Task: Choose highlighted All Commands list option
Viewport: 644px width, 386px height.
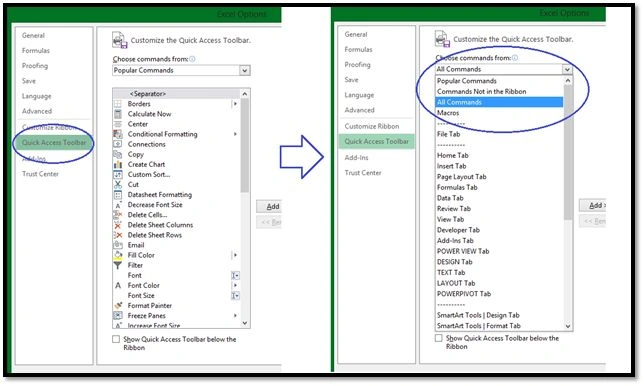Action: point(499,102)
